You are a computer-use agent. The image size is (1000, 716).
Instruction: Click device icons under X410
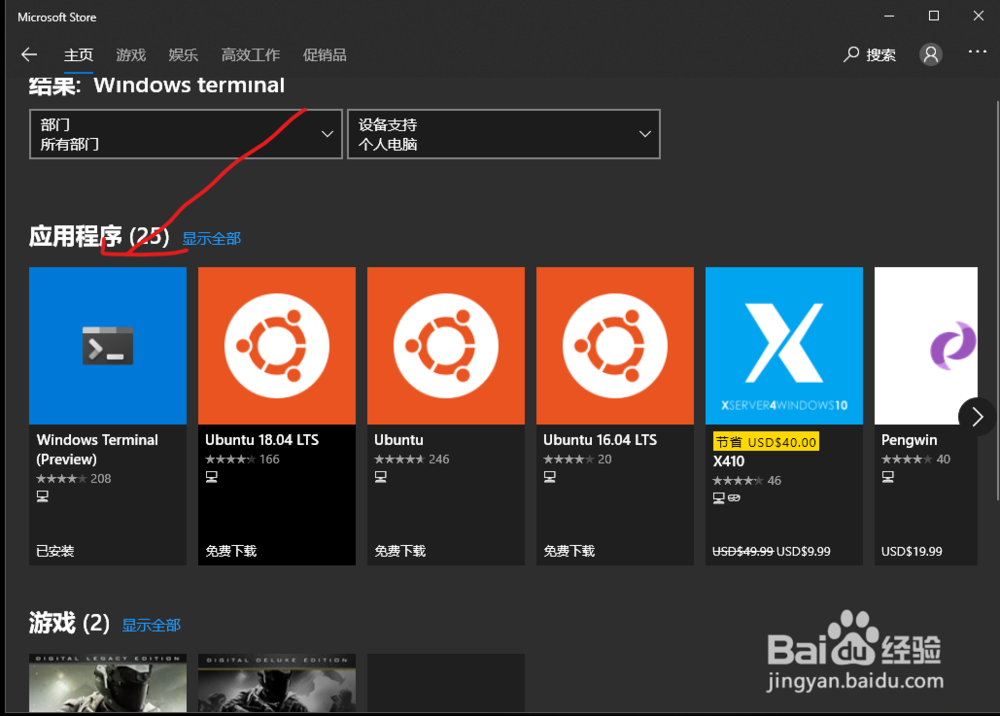(726, 498)
